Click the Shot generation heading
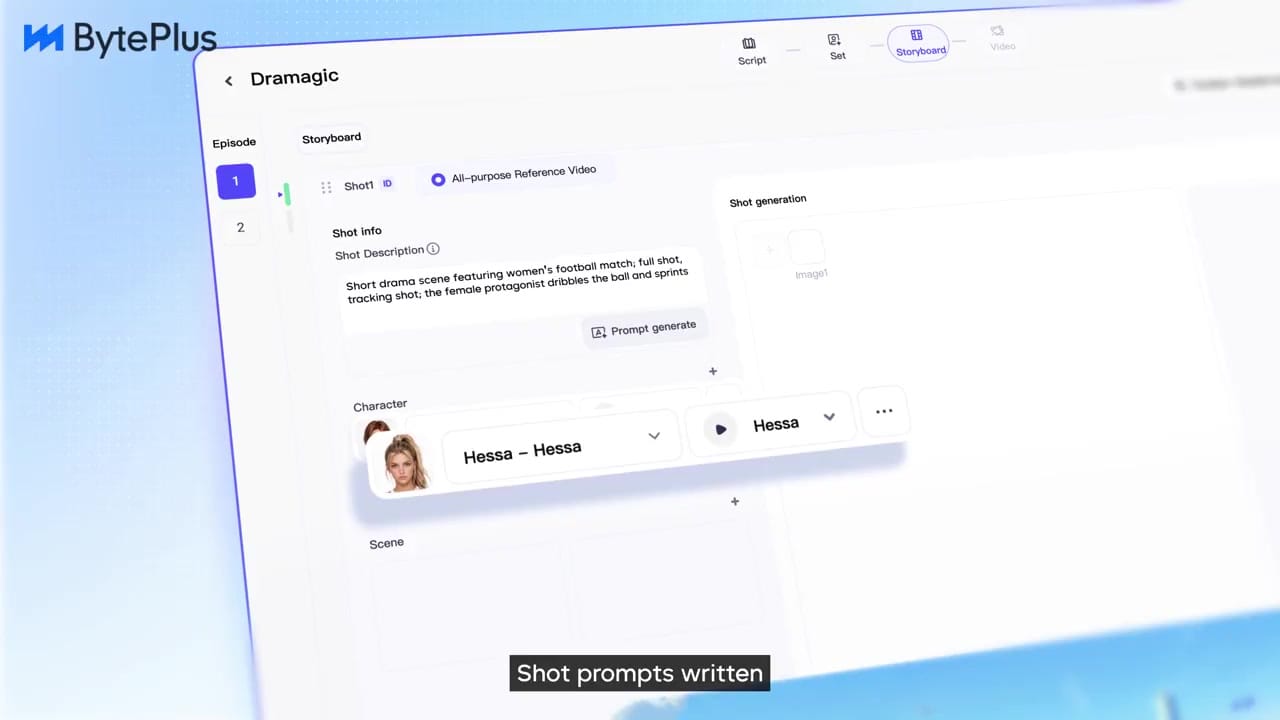Image resolution: width=1280 pixels, height=720 pixels. [x=768, y=201]
